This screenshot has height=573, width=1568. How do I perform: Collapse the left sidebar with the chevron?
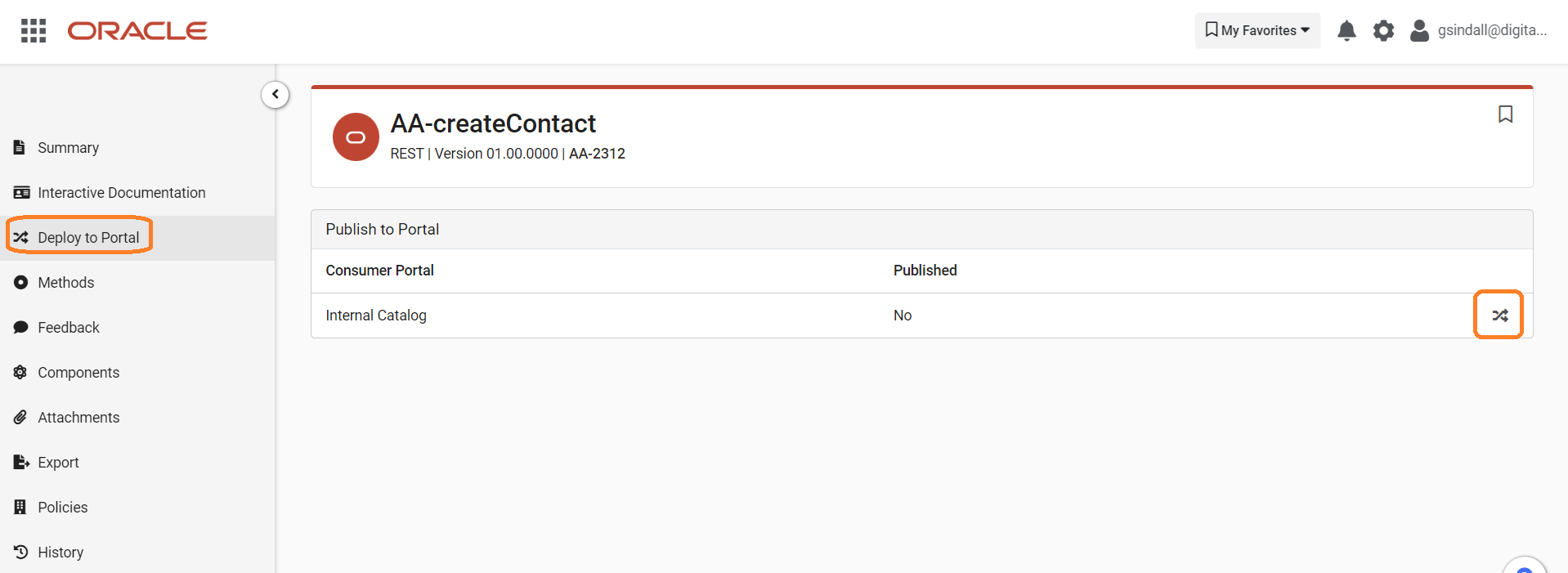[276, 95]
